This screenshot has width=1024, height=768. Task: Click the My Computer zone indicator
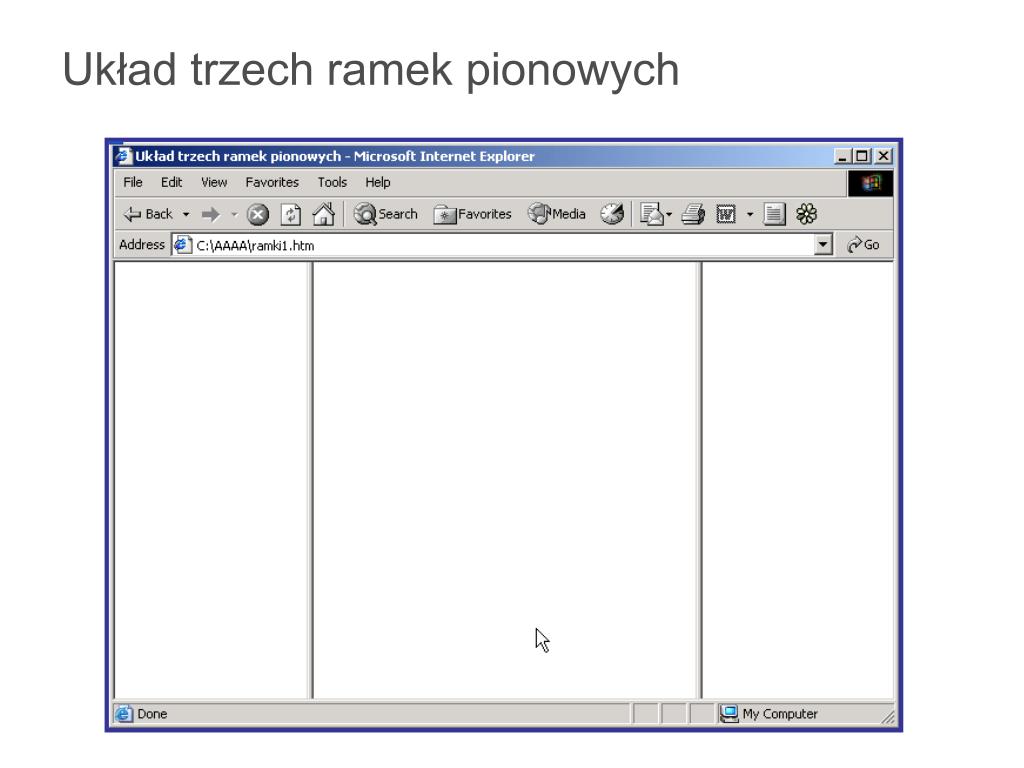point(769,714)
